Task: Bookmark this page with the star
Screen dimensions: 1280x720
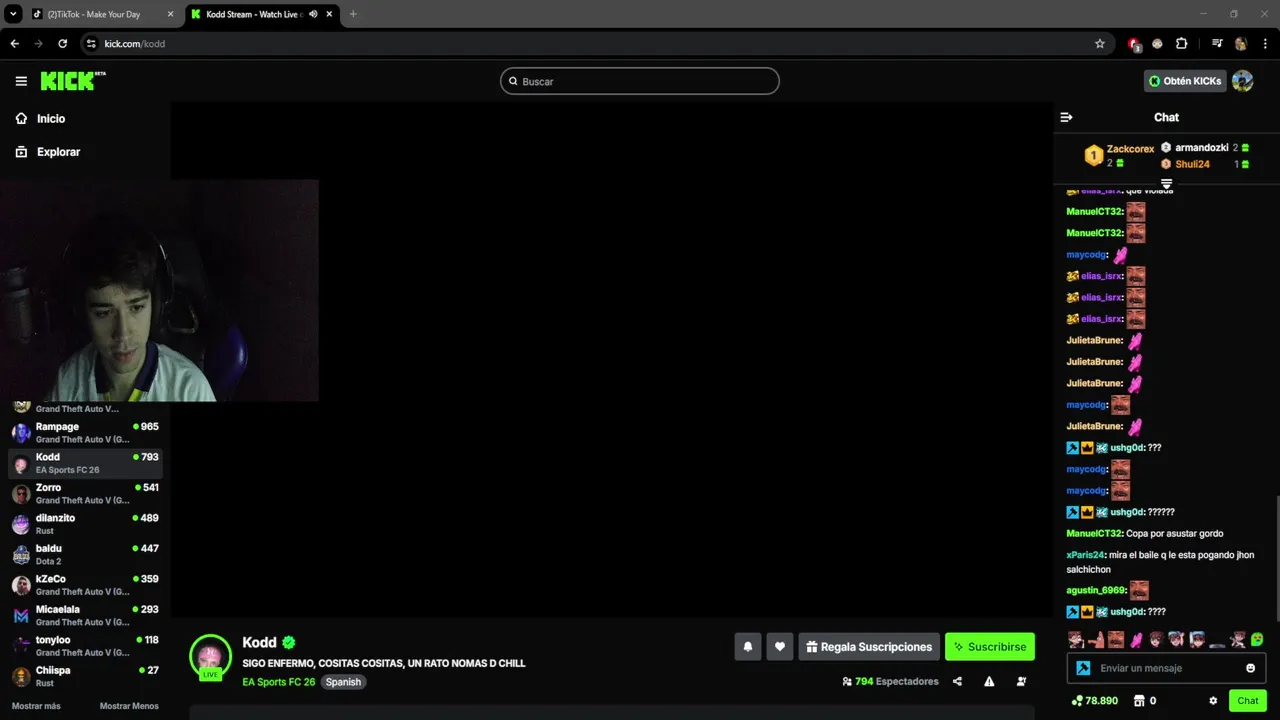Action: point(1100,44)
